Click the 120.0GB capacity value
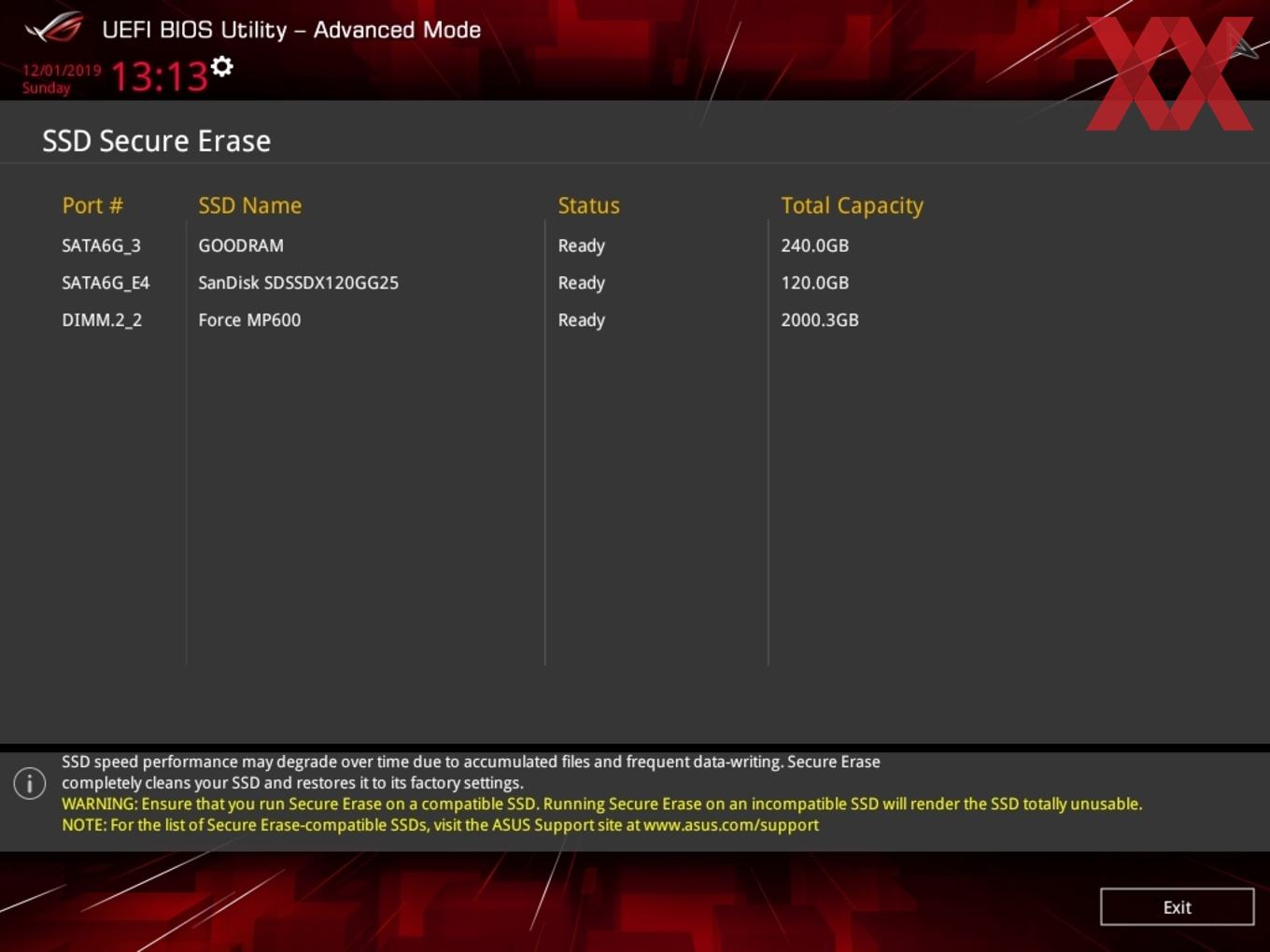Screen dimensions: 1270x952 point(815,283)
